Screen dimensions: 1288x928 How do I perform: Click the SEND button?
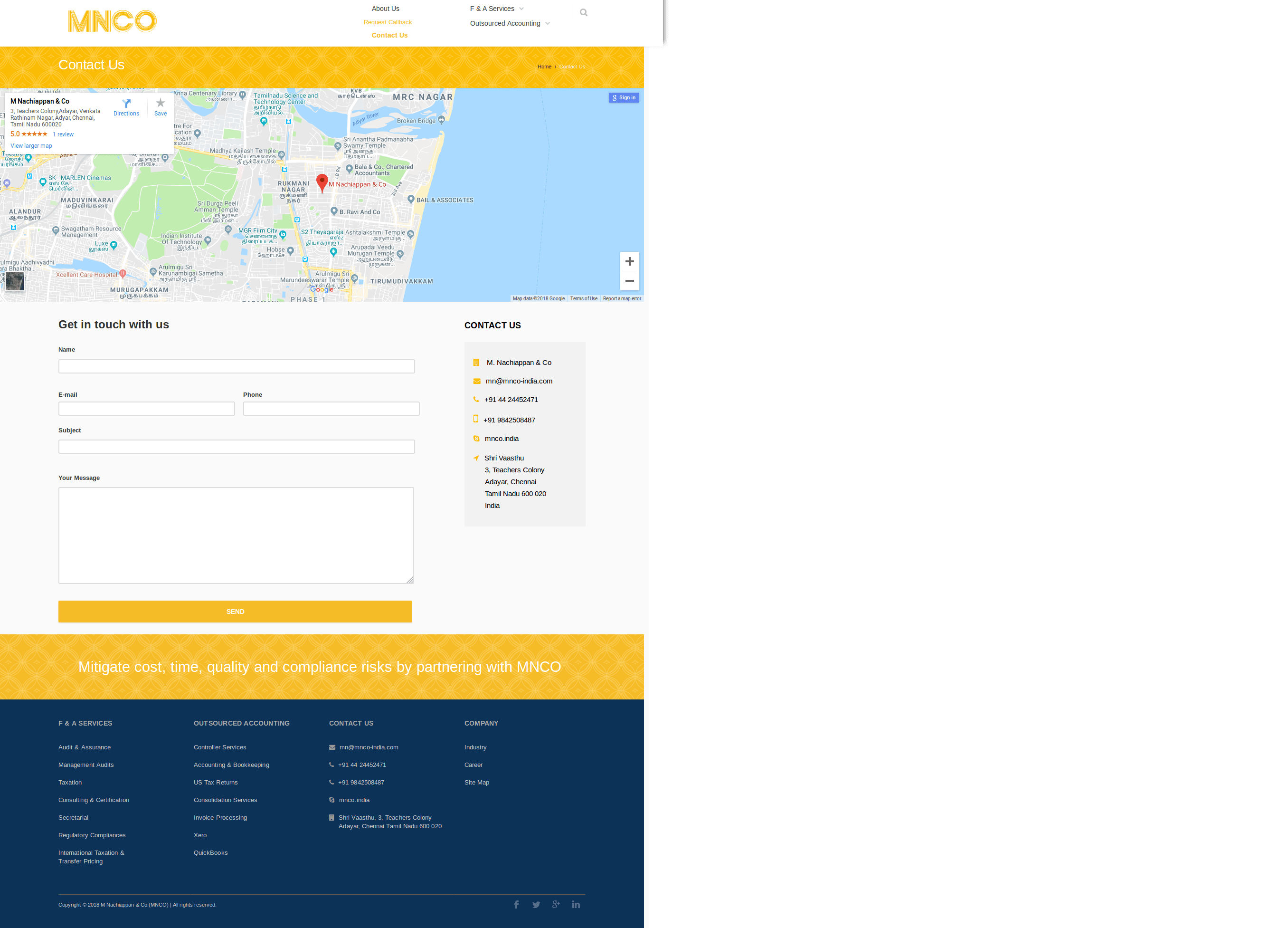click(235, 612)
